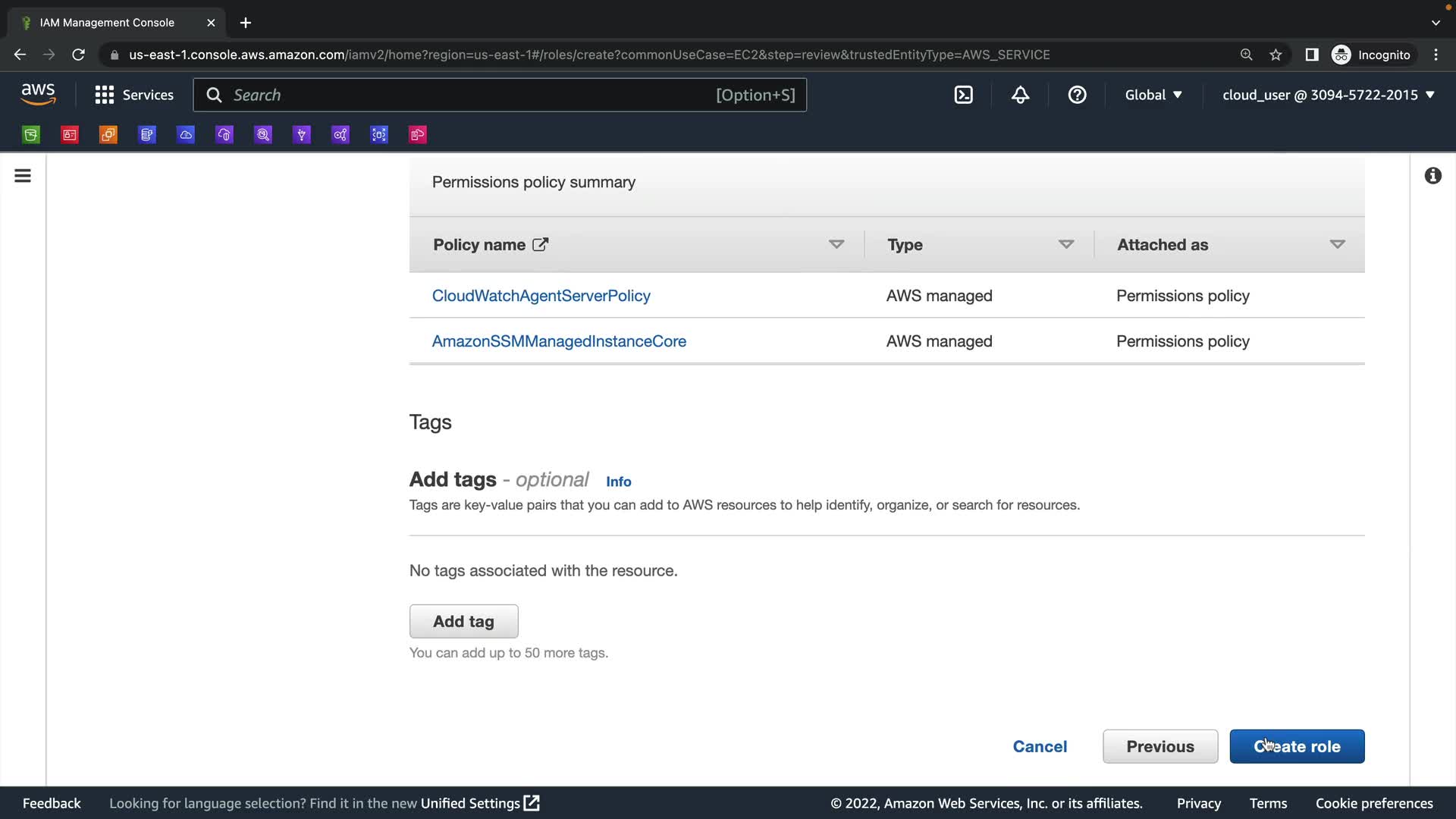Click the Add tag button
This screenshot has width=1456, height=819.
(463, 621)
